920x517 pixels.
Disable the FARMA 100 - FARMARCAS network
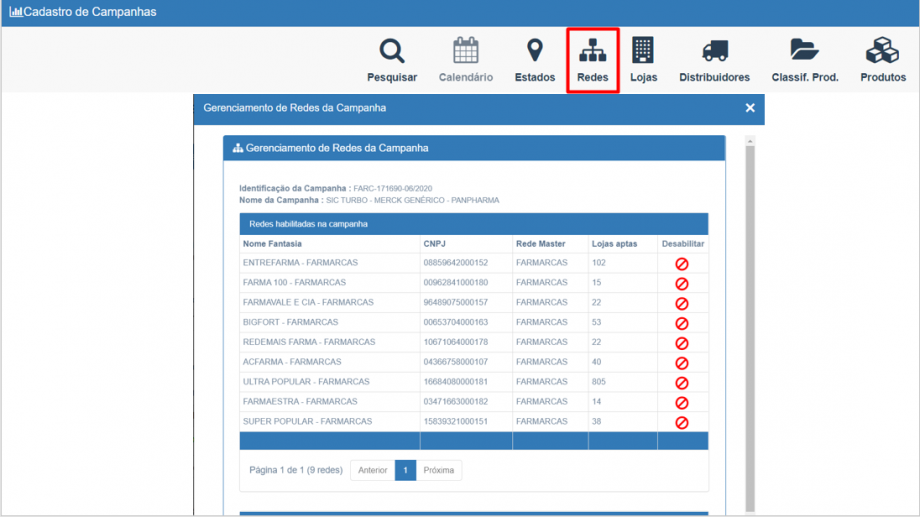click(x=682, y=284)
